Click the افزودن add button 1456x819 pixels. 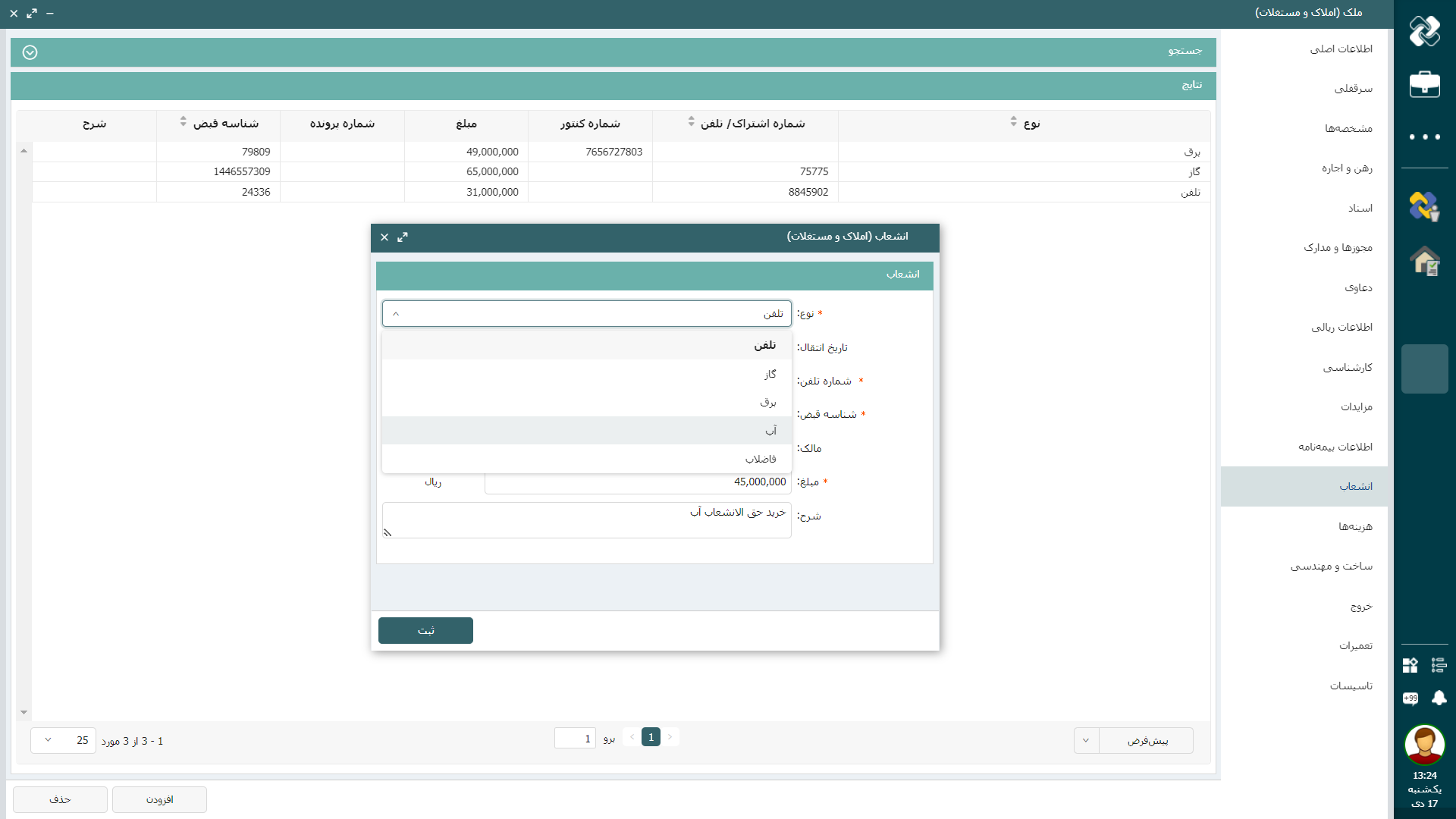(159, 799)
